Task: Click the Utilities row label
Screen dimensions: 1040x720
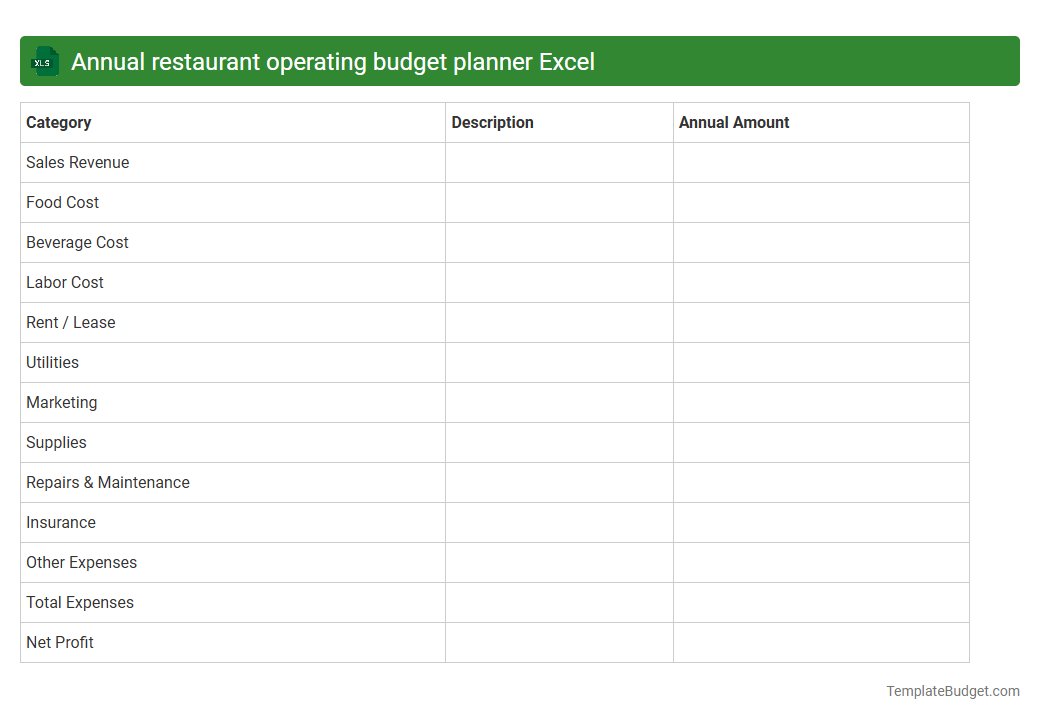Action: (x=52, y=362)
